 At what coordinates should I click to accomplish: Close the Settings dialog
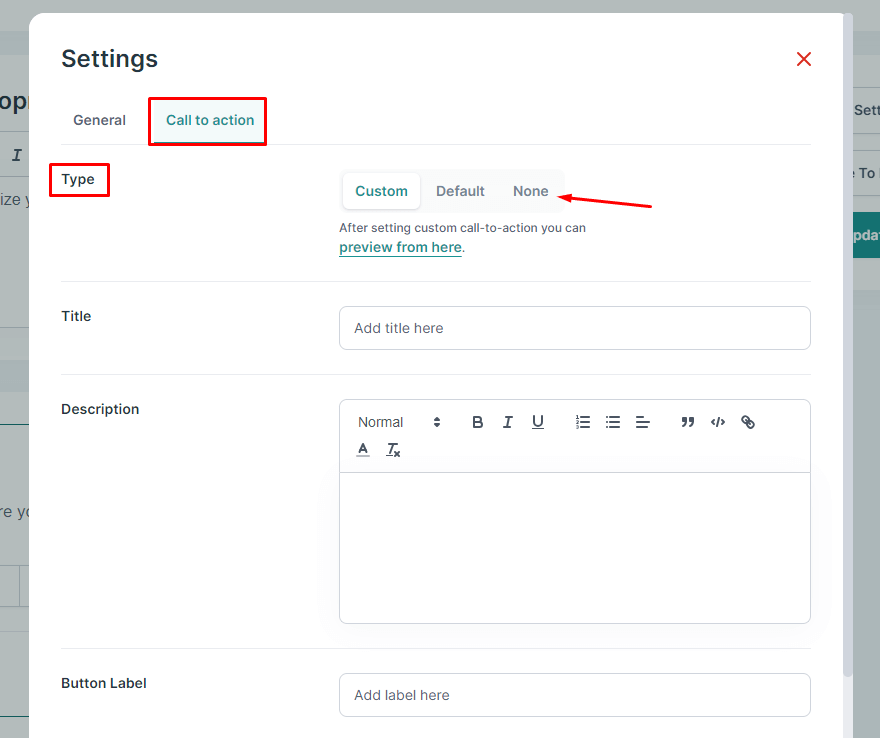[804, 59]
